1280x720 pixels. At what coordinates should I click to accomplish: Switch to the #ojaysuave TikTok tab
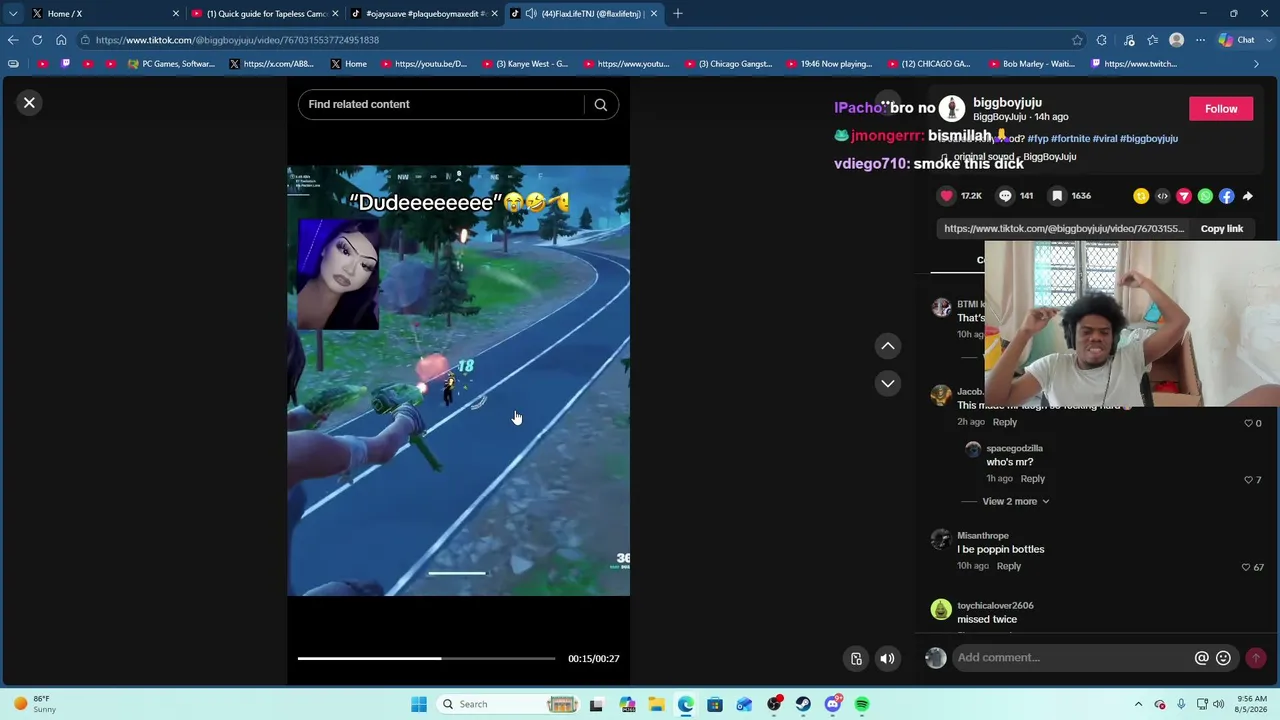click(x=425, y=14)
